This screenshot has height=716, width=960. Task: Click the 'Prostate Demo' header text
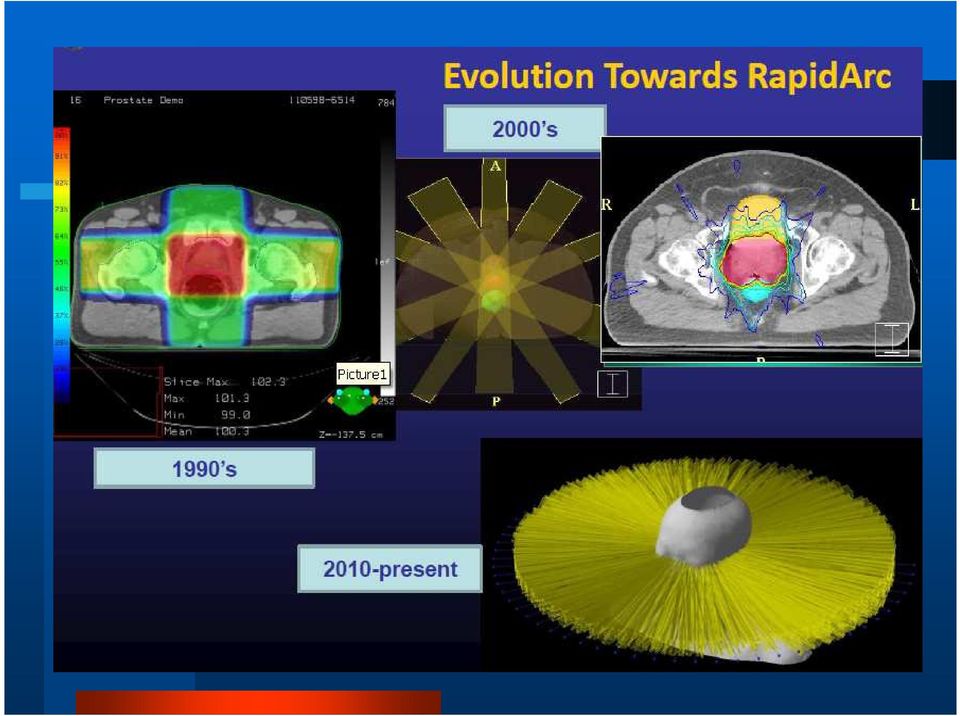[x=143, y=100]
